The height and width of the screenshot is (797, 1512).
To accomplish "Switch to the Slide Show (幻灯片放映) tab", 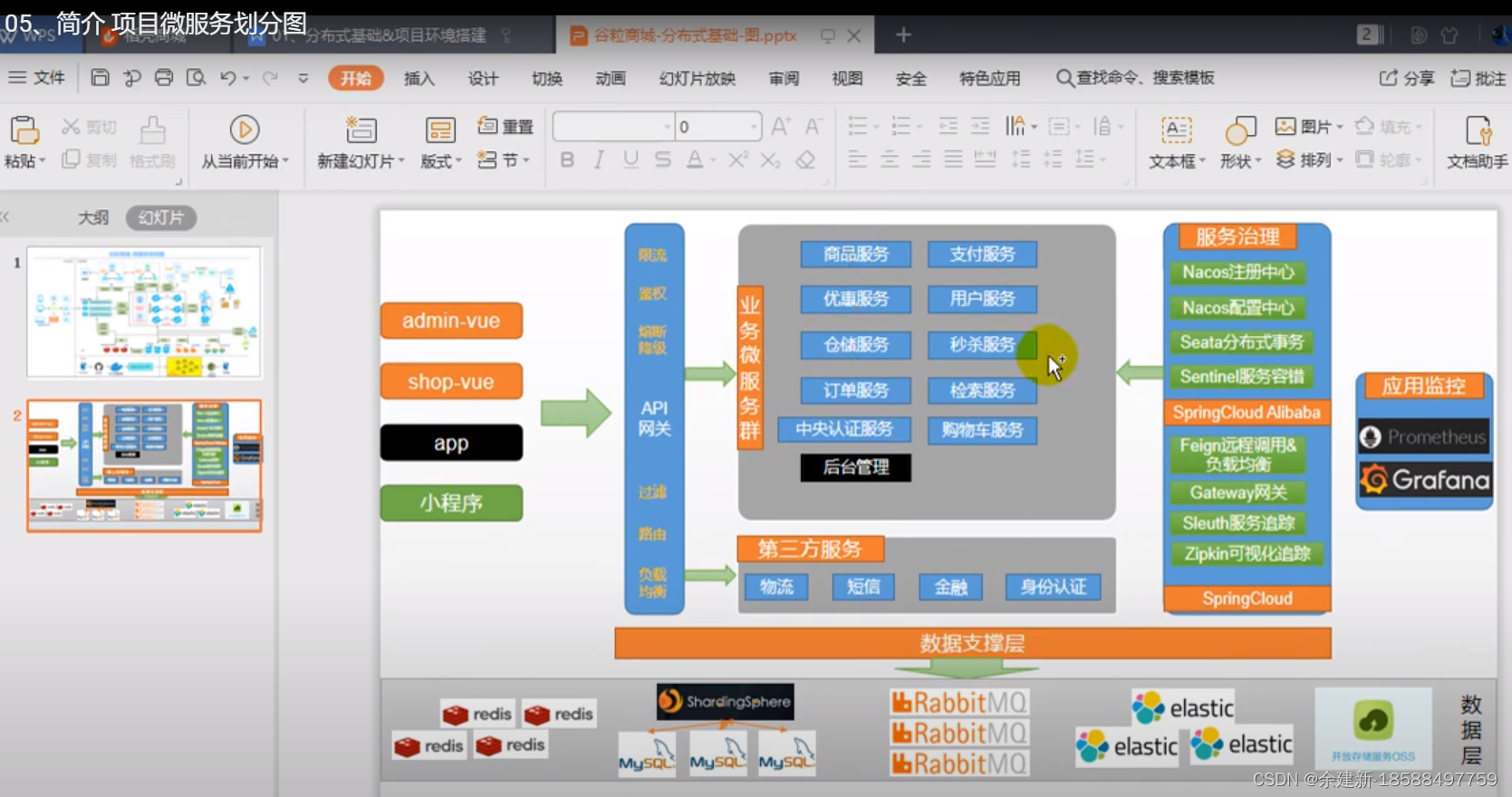I will point(698,79).
